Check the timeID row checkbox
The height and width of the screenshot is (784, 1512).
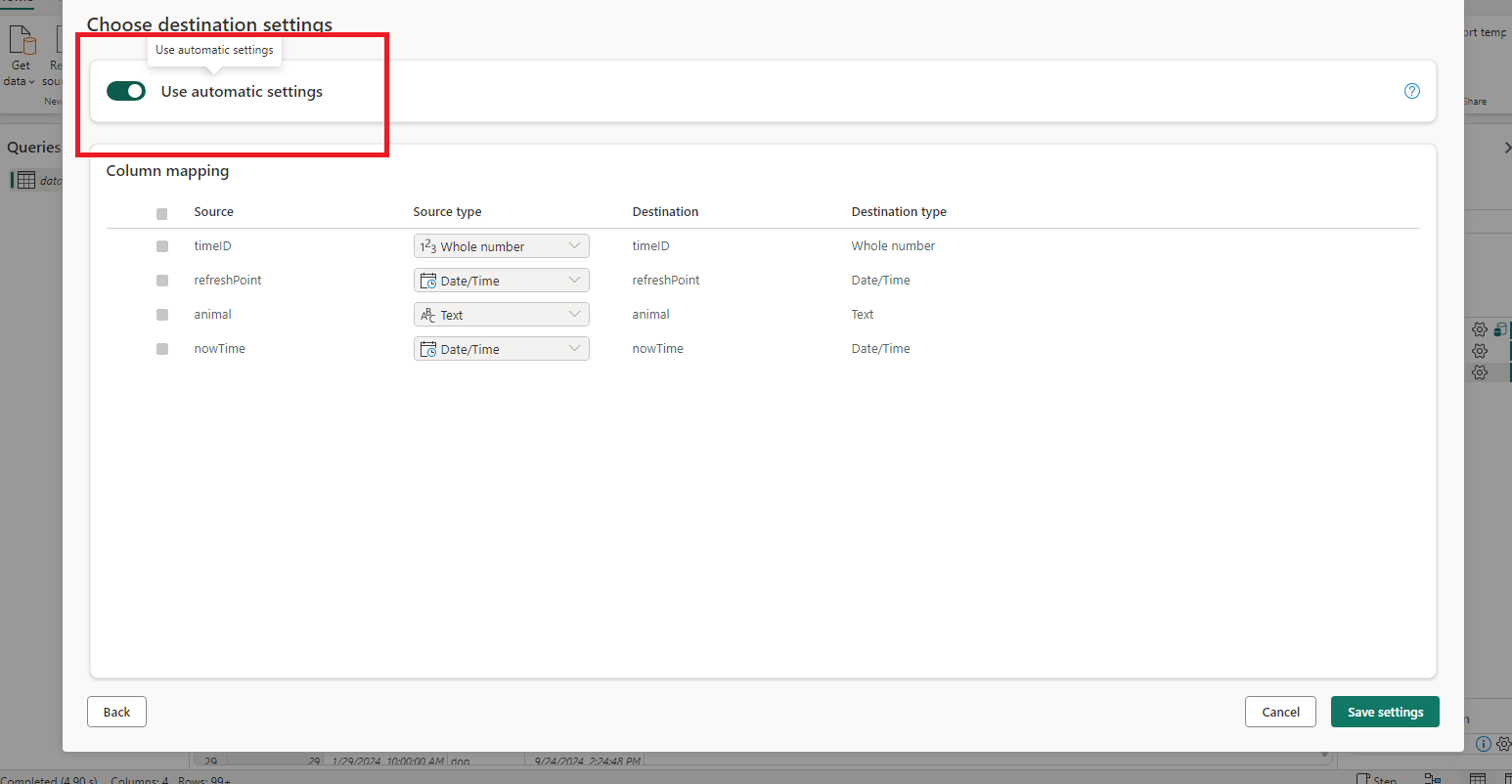162,246
